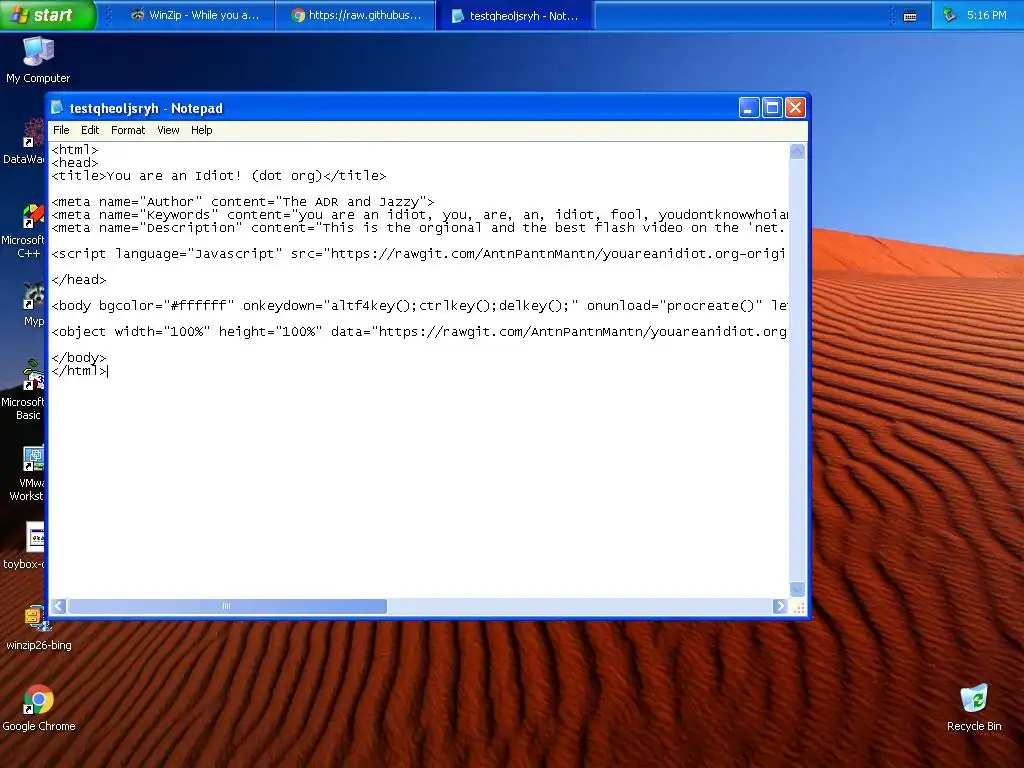Click the vertical scrollbar up arrow
The height and width of the screenshot is (768, 1024).
point(797,152)
